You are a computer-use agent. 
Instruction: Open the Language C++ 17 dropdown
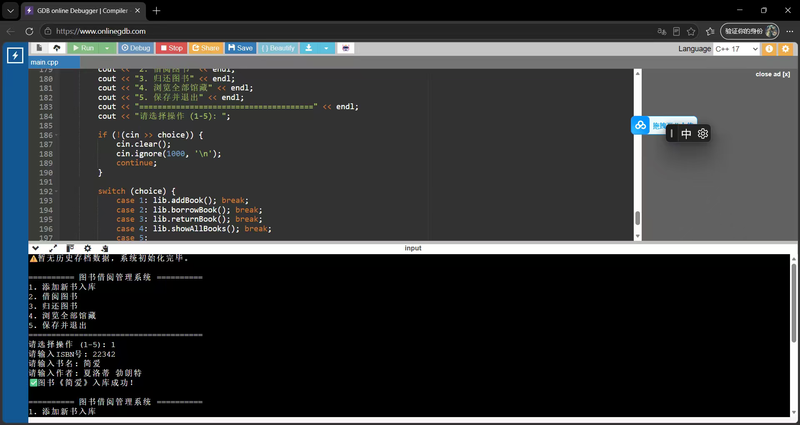click(736, 49)
